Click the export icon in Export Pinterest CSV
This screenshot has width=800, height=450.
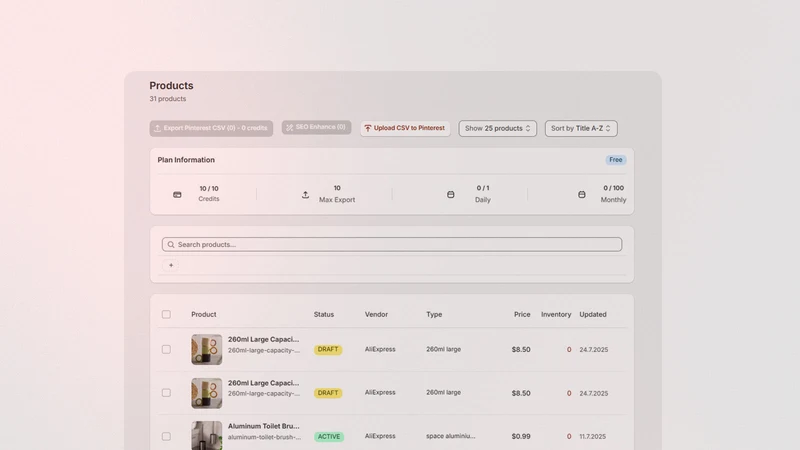[x=158, y=128]
